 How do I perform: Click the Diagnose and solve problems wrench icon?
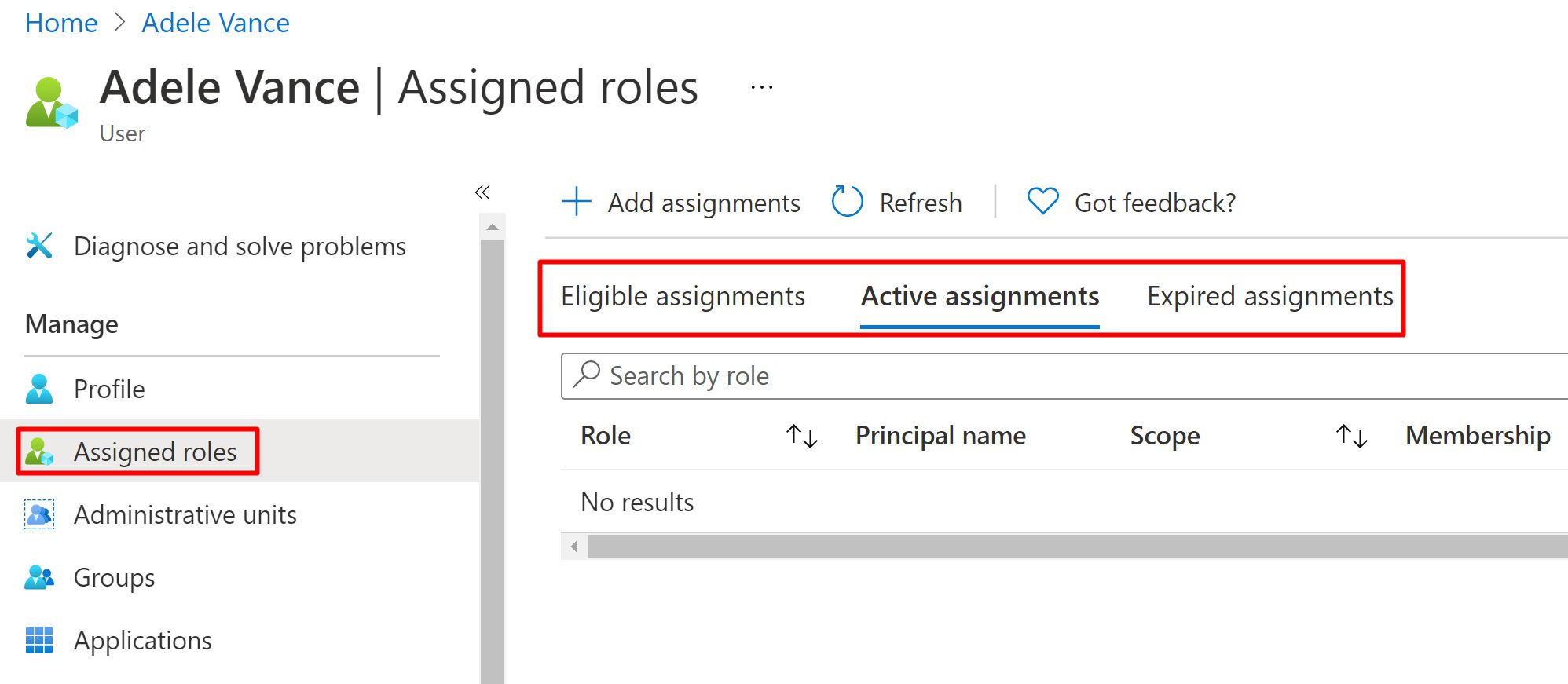coord(39,246)
